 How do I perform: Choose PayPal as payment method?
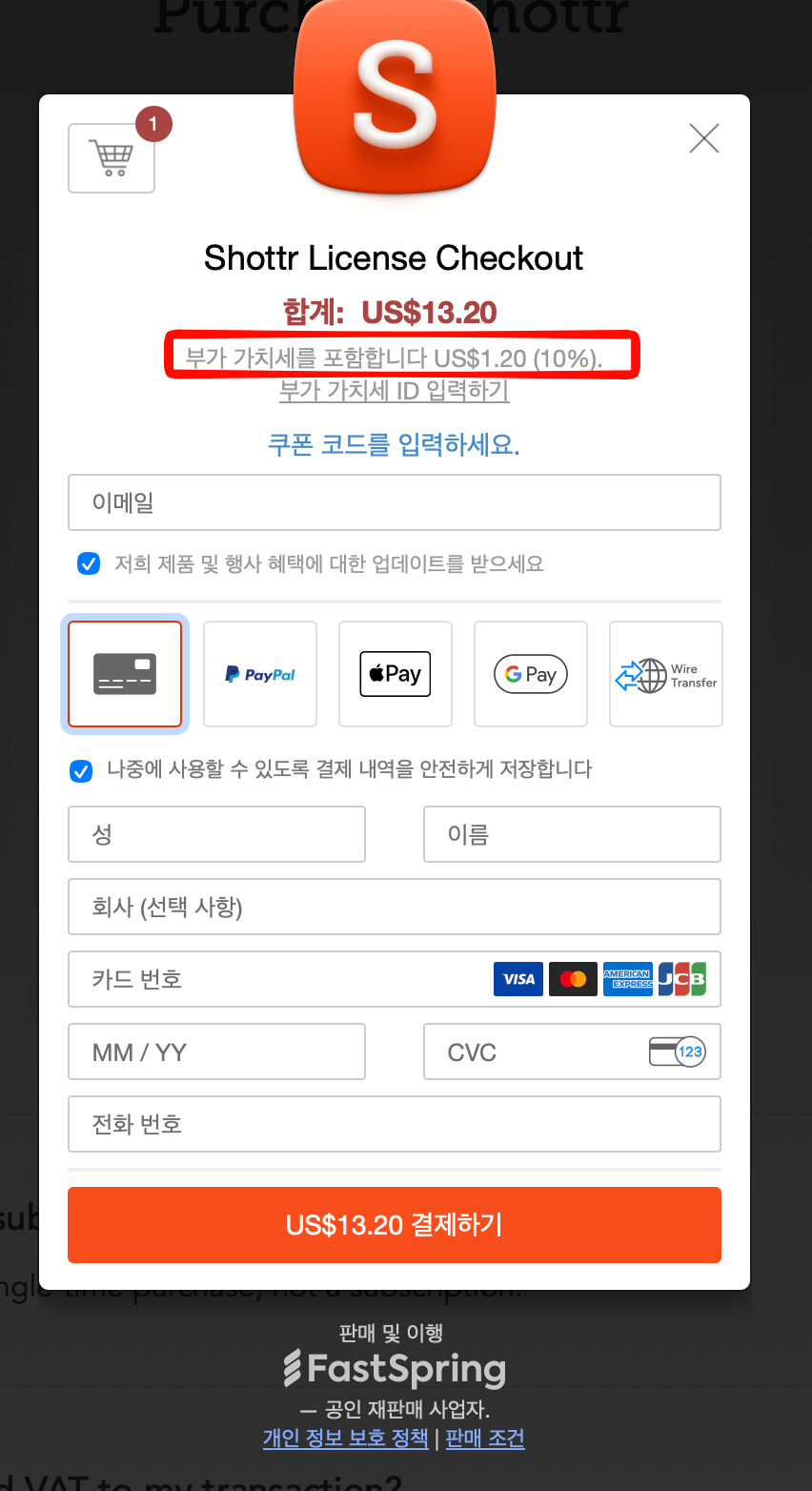pyautogui.click(x=260, y=674)
